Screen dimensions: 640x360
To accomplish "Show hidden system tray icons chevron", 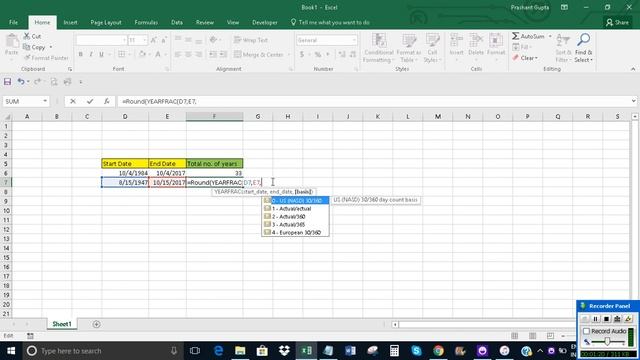I will [540, 351].
